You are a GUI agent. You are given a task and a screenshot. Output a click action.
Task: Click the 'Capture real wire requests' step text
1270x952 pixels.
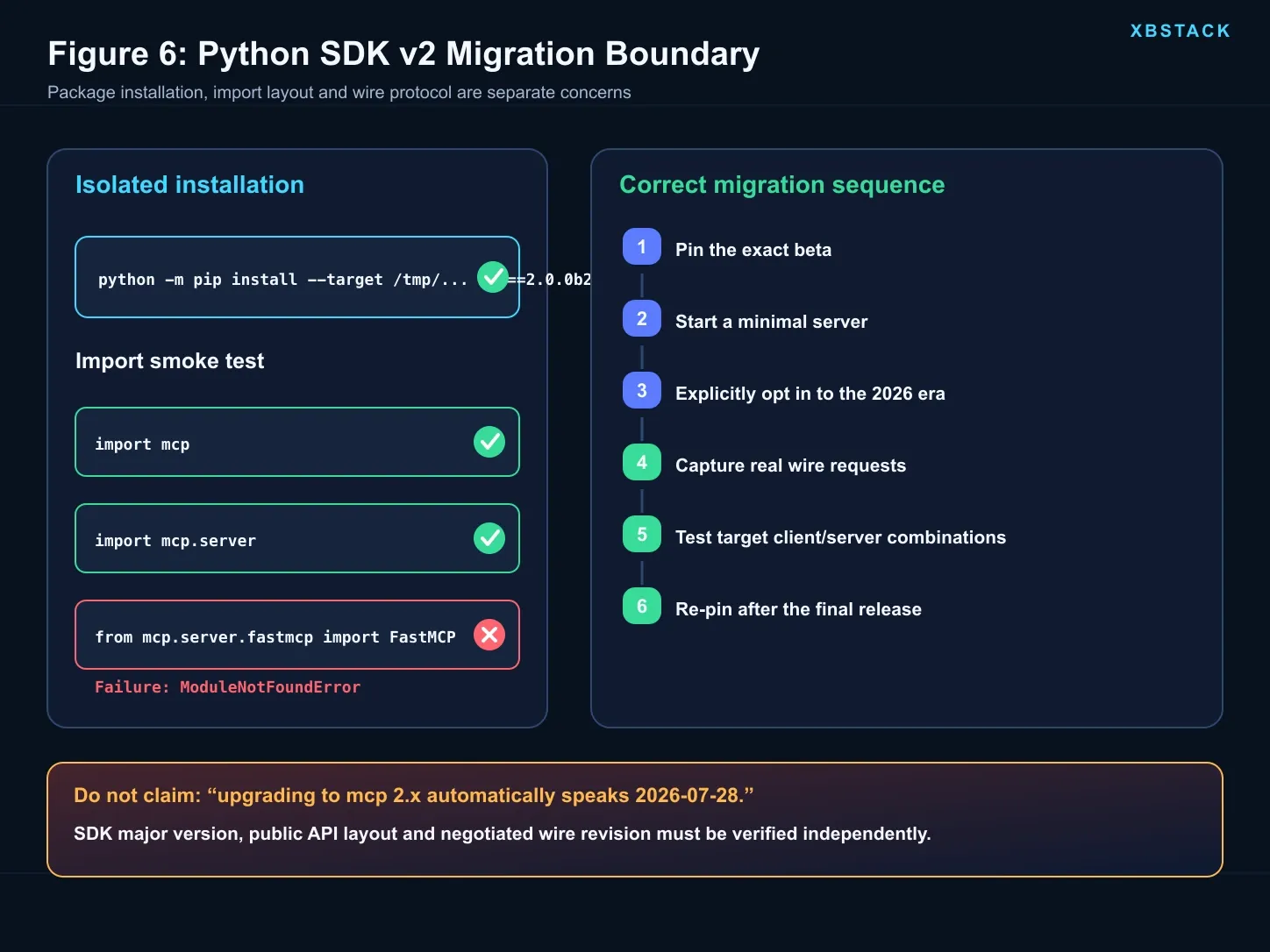790,465
